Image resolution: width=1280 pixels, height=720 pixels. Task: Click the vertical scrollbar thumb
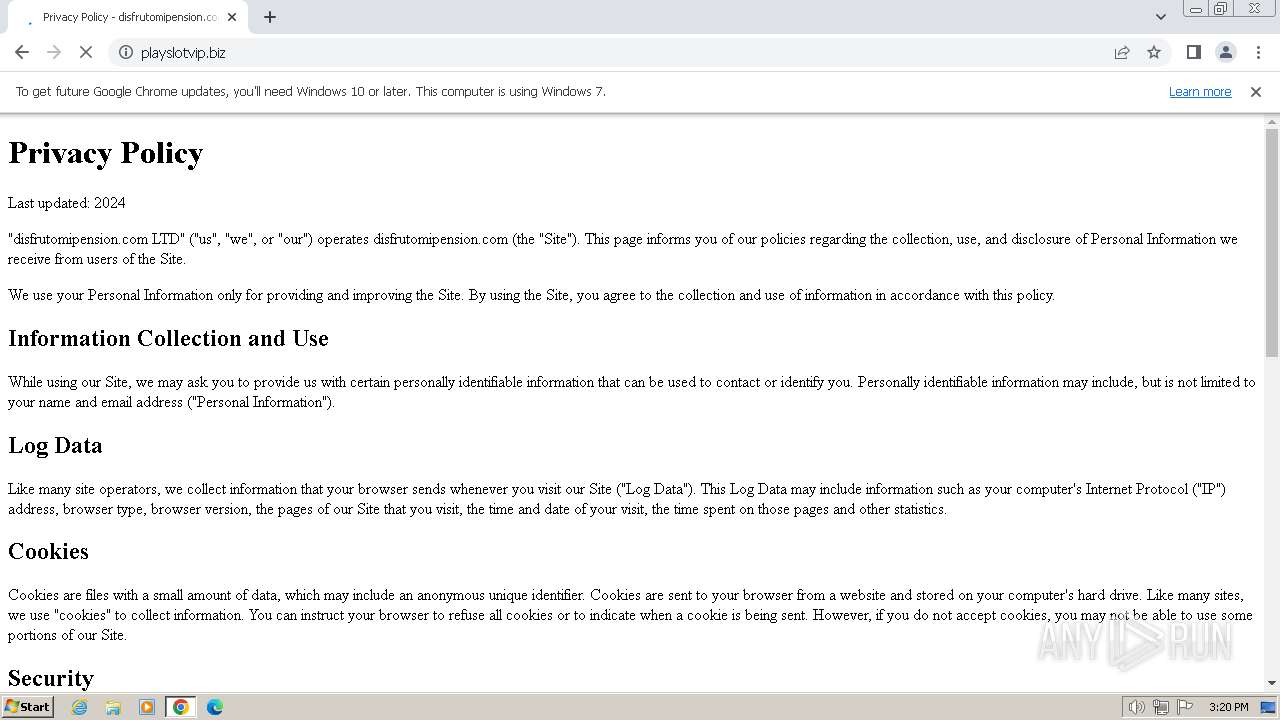tap(1272, 242)
